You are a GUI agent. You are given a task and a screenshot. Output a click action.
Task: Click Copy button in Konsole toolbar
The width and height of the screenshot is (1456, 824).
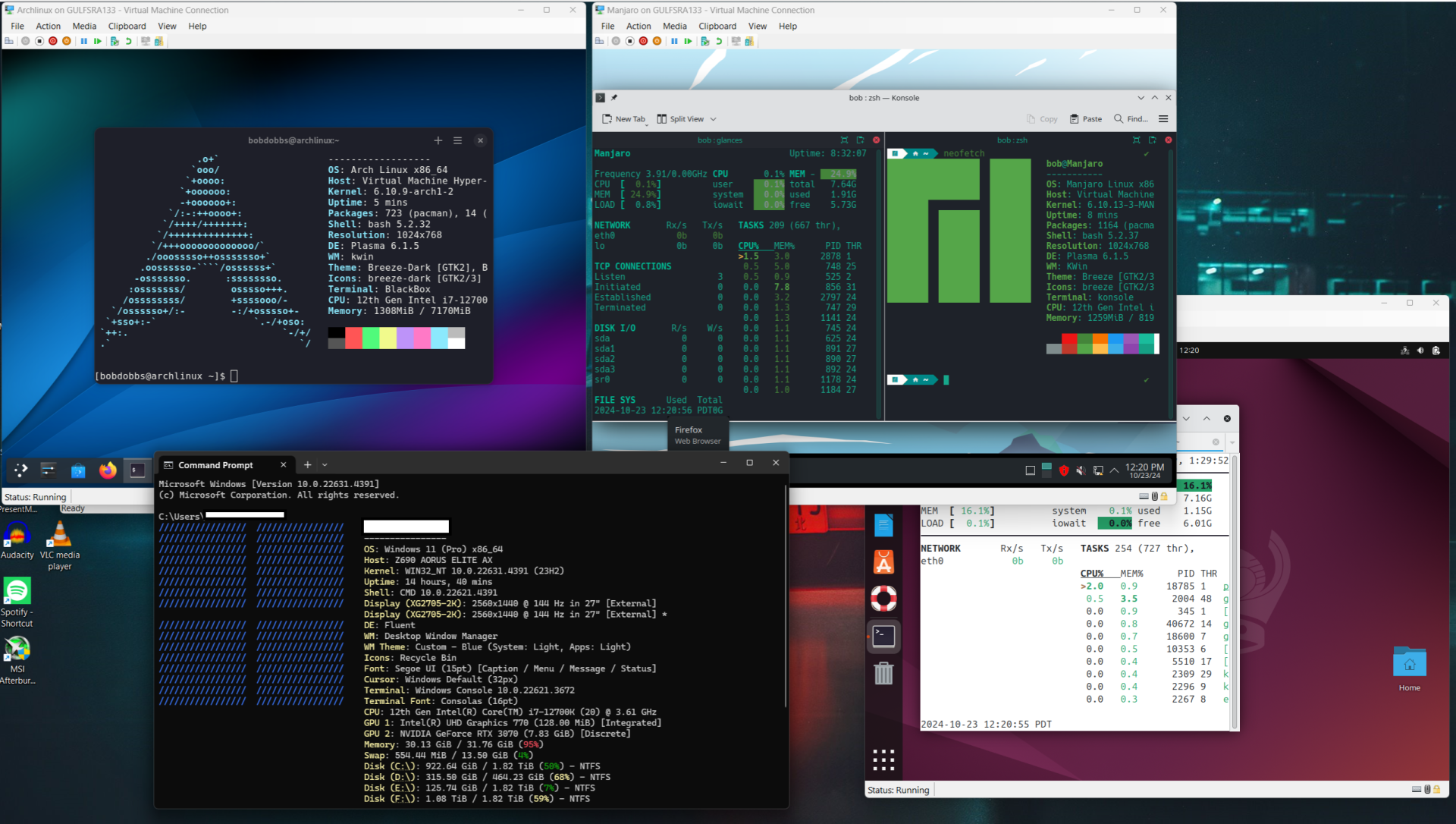click(1042, 119)
